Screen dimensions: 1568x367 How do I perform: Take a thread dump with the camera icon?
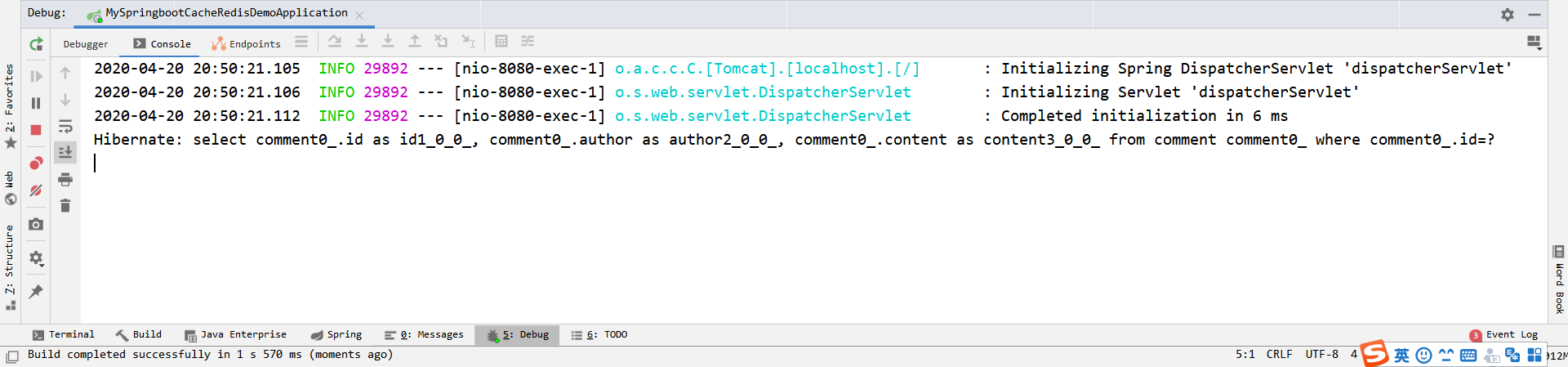[x=36, y=224]
